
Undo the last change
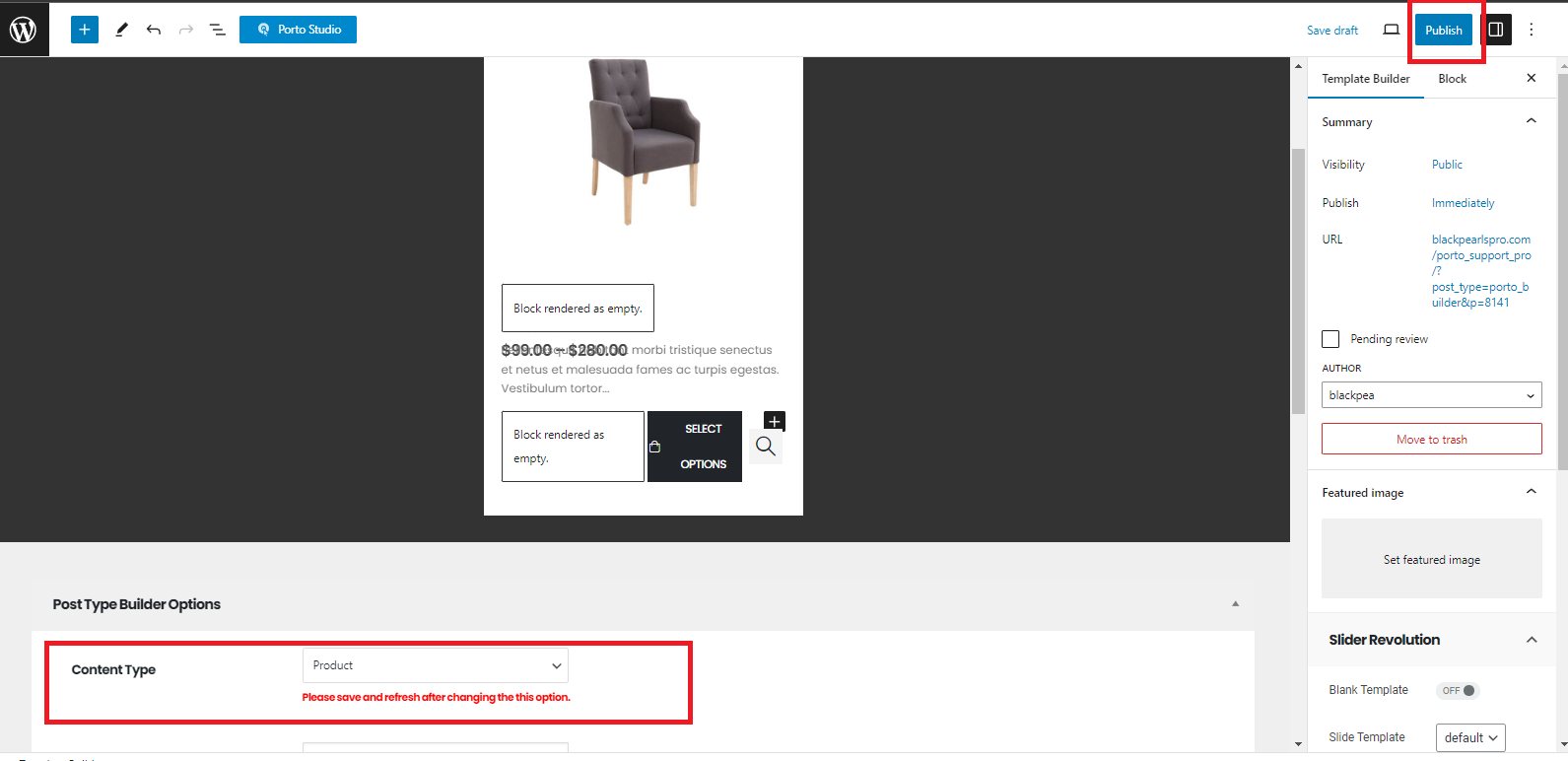tap(154, 30)
